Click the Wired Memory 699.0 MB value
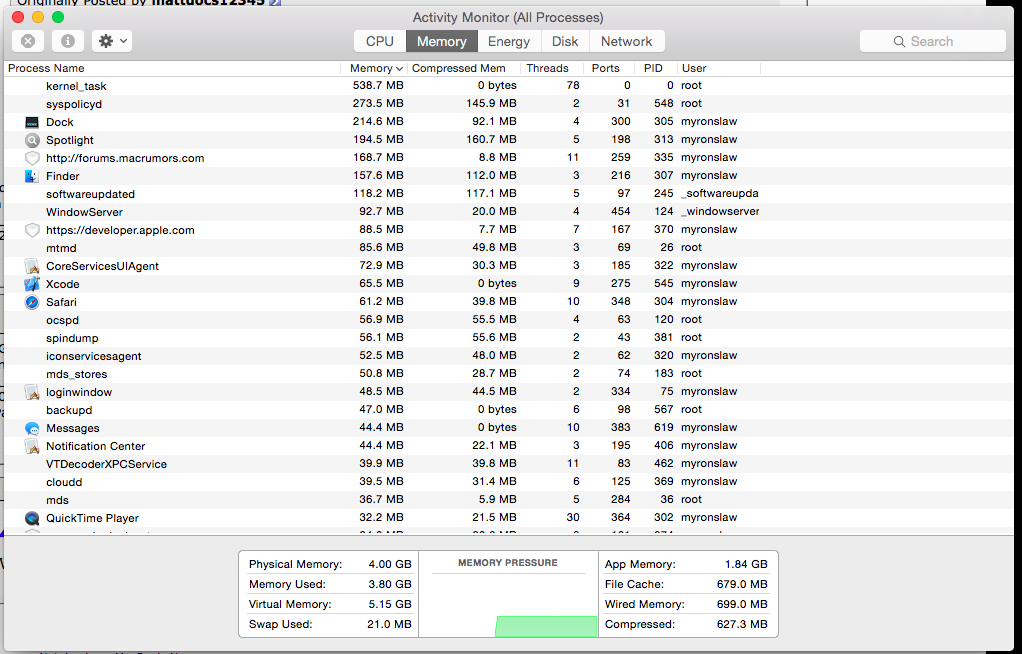Screen dimensions: 1022x654 pos(742,604)
